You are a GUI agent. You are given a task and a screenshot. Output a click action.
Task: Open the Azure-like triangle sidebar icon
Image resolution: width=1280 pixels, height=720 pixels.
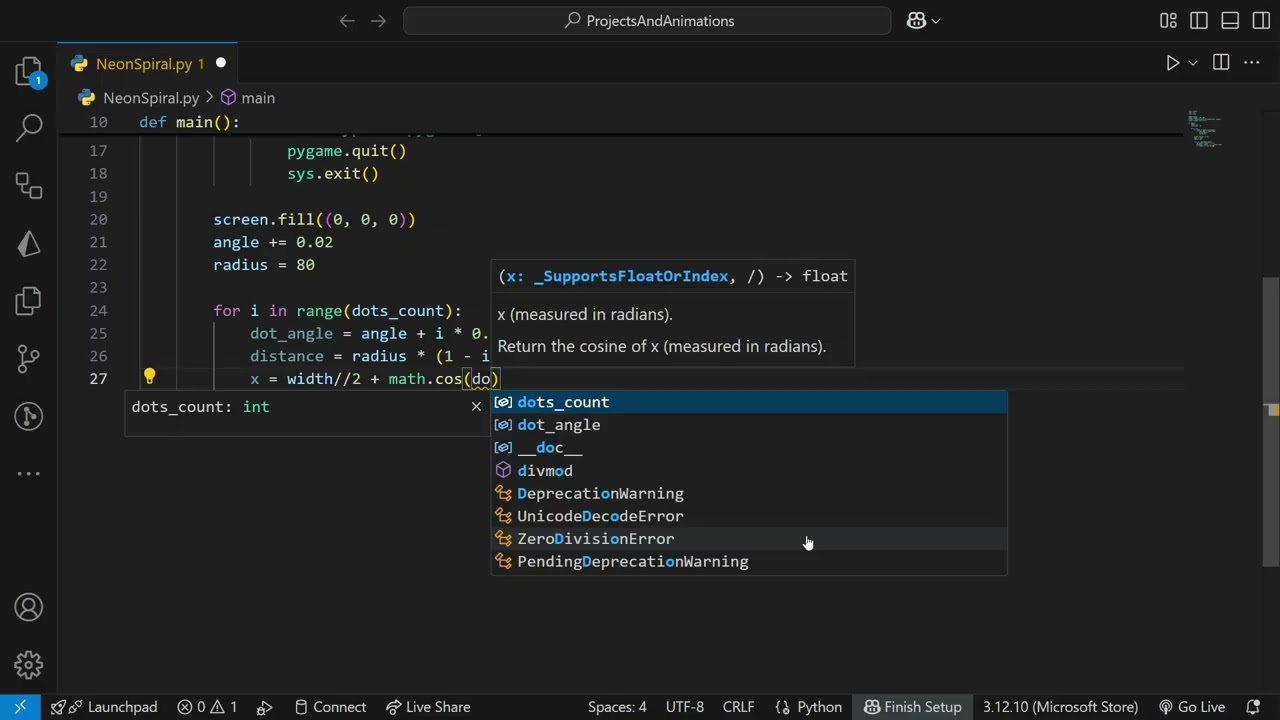click(29, 243)
